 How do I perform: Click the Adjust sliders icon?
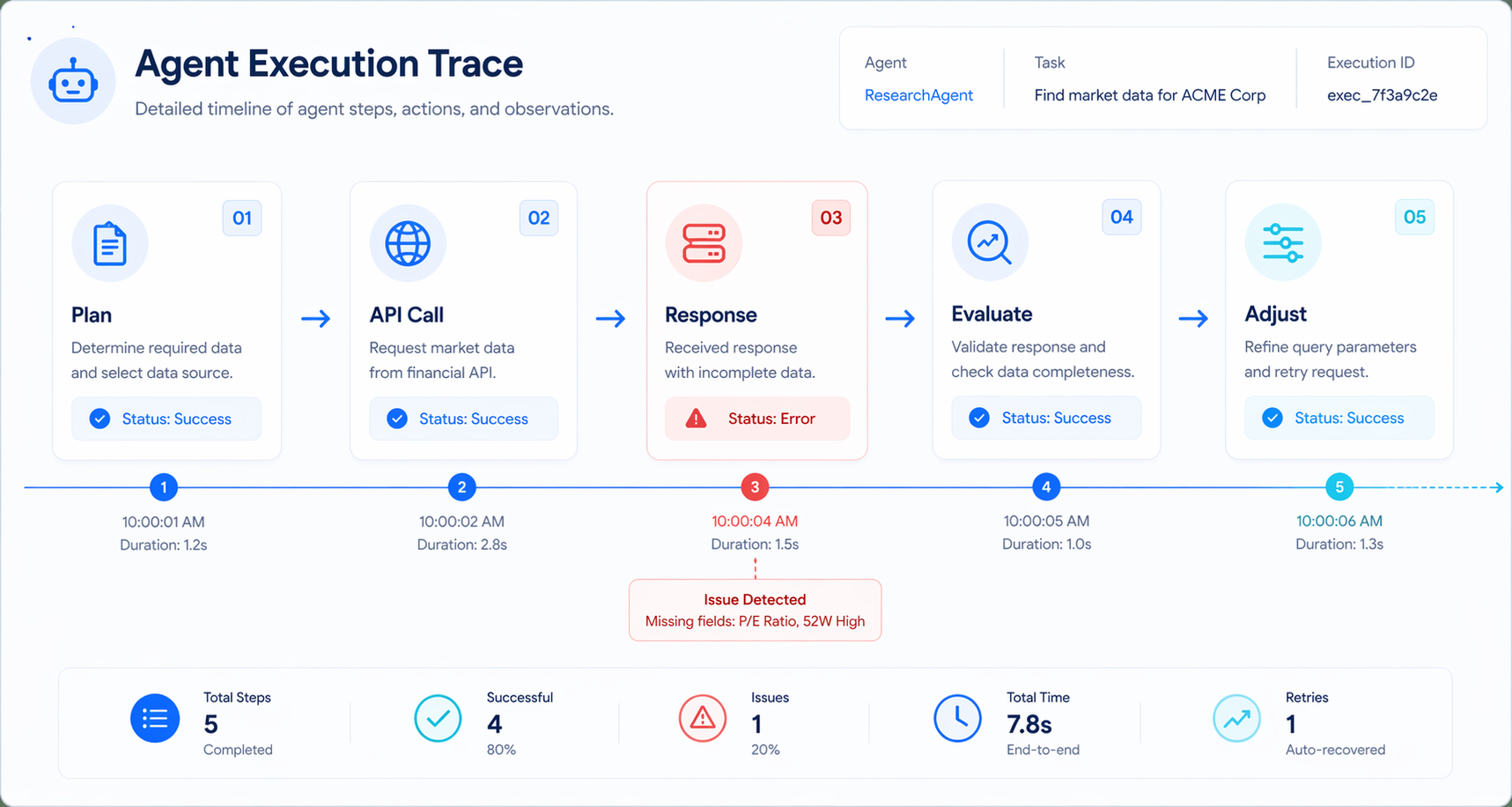pyautogui.click(x=1283, y=243)
